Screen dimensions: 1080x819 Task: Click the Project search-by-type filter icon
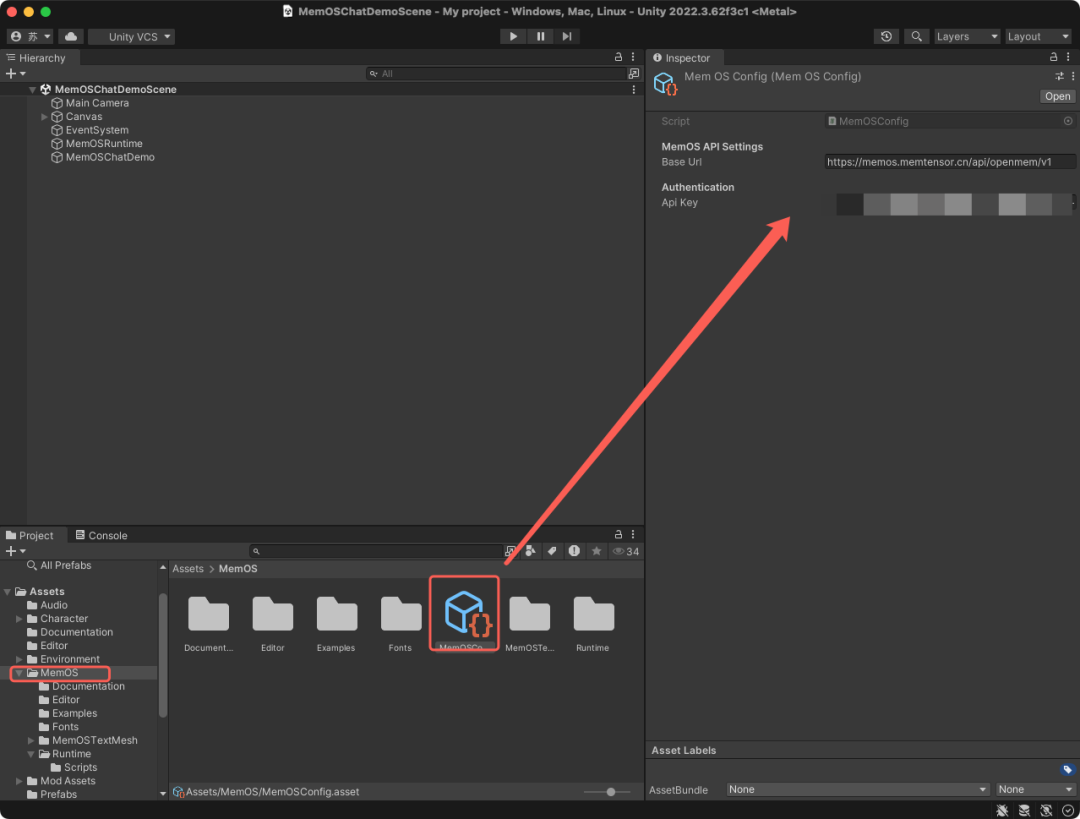tap(530, 551)
